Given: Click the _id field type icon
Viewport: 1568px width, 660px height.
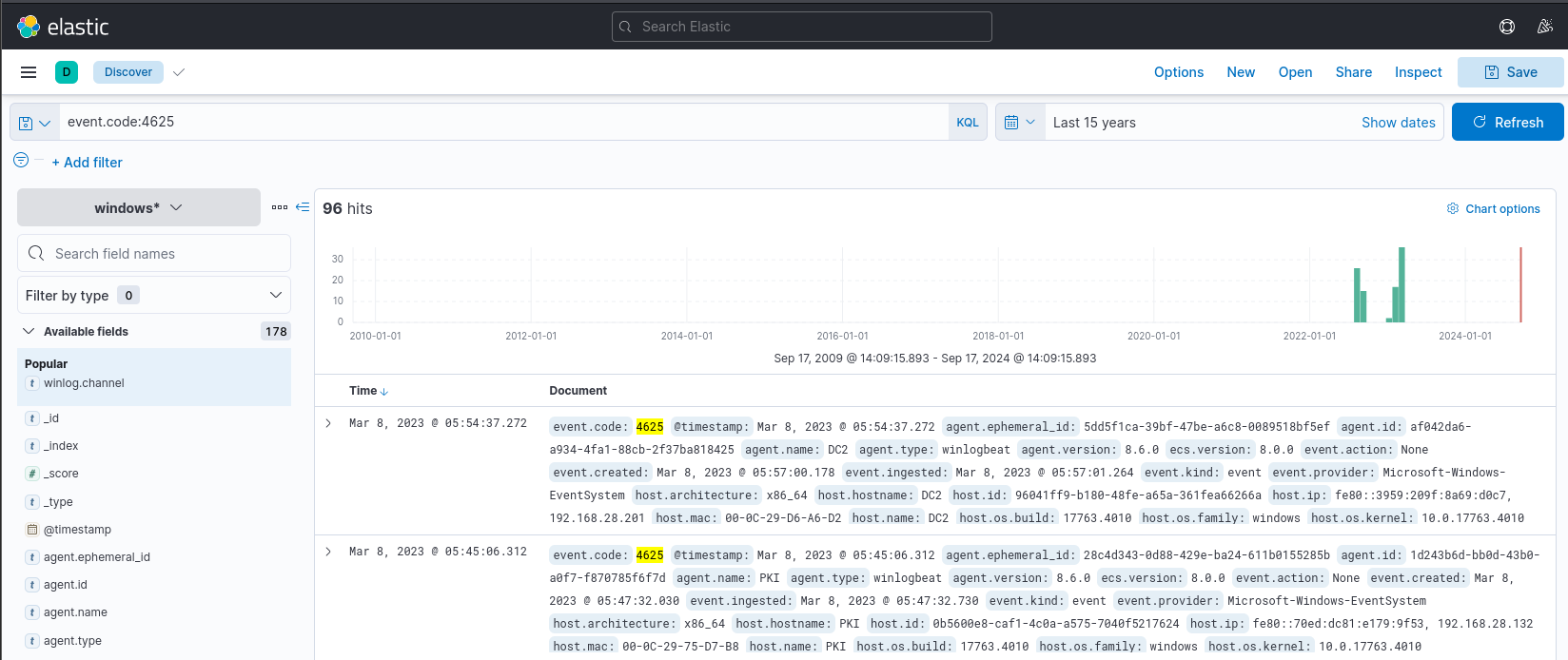Looking at the screenshot, I should (x=32, y=418).
